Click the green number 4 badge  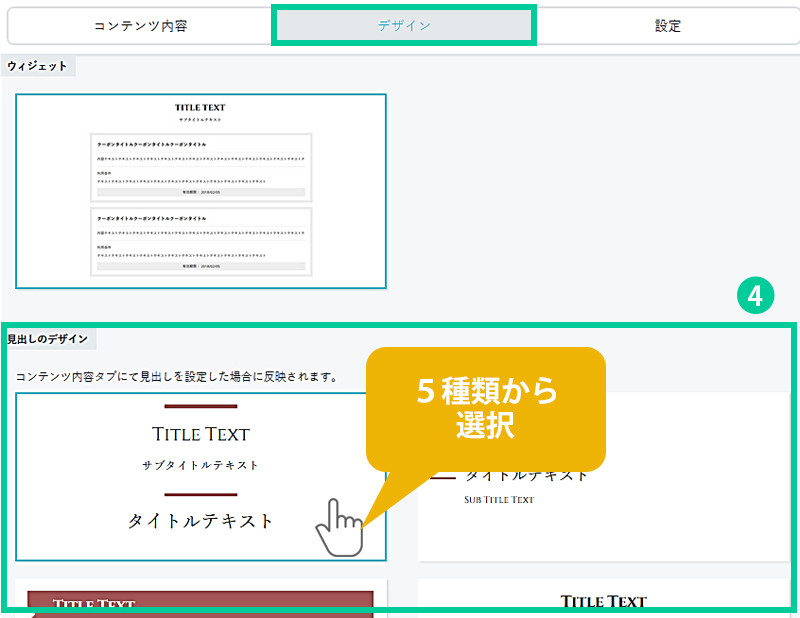pos(755,296)
